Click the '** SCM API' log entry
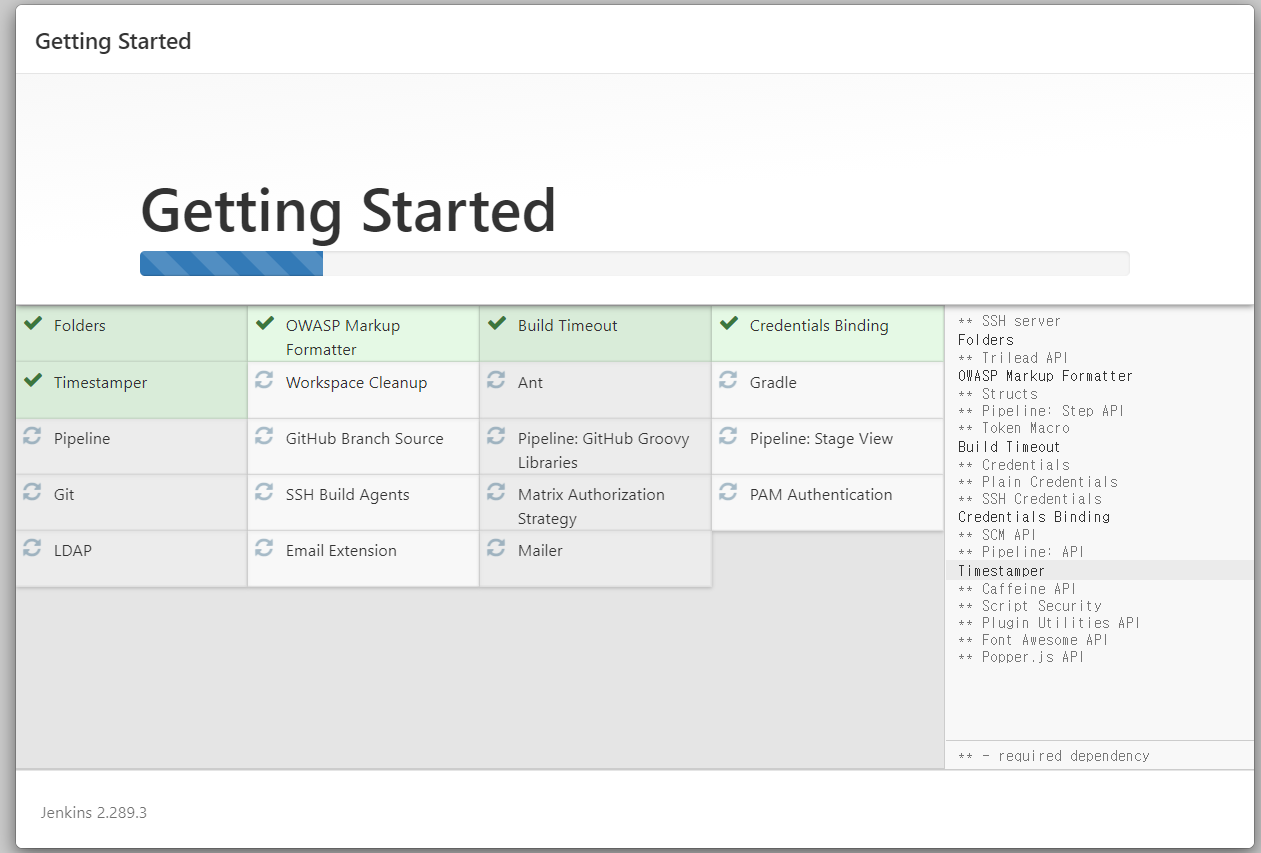The height and width of the screenshot is (853, 1261). click(x=997, y=535)
